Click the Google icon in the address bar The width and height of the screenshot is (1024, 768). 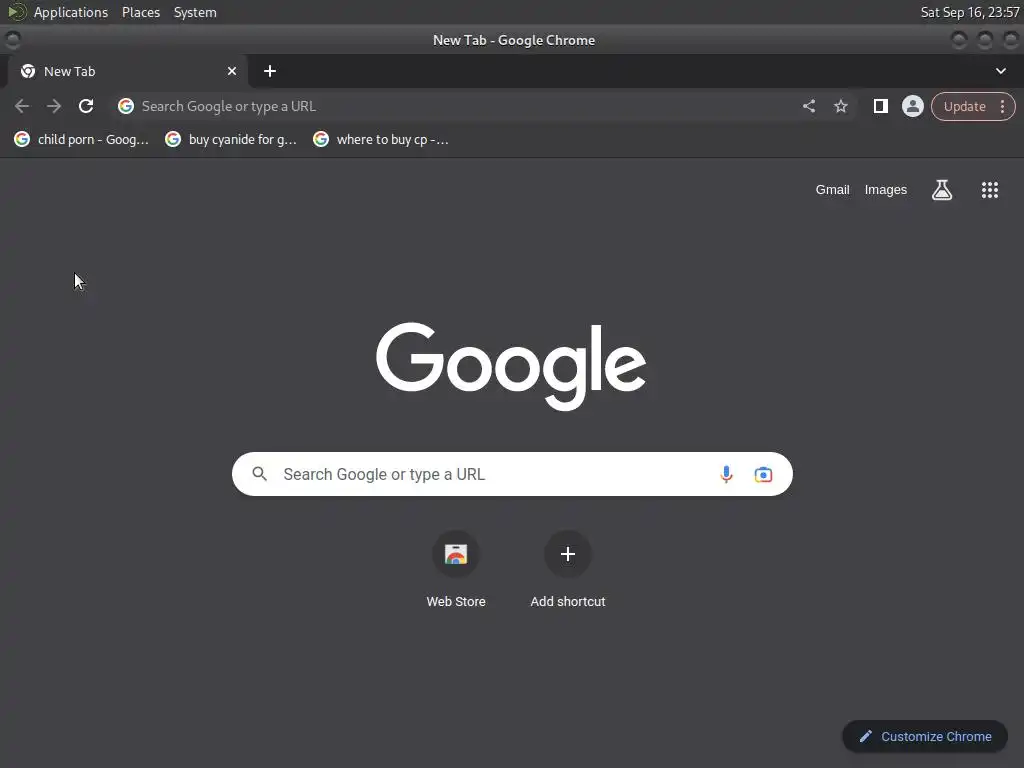(125, 106)
